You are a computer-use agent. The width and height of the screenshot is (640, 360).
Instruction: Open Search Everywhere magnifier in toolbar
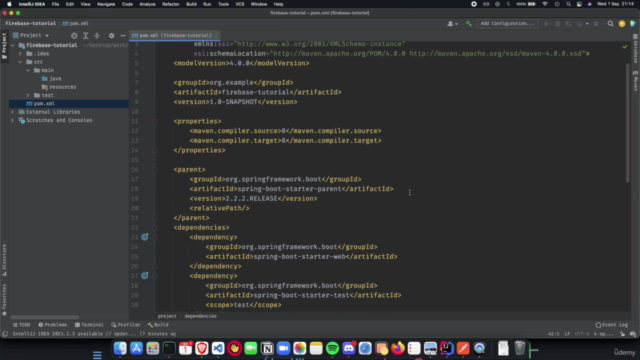[x=610, y=24]
